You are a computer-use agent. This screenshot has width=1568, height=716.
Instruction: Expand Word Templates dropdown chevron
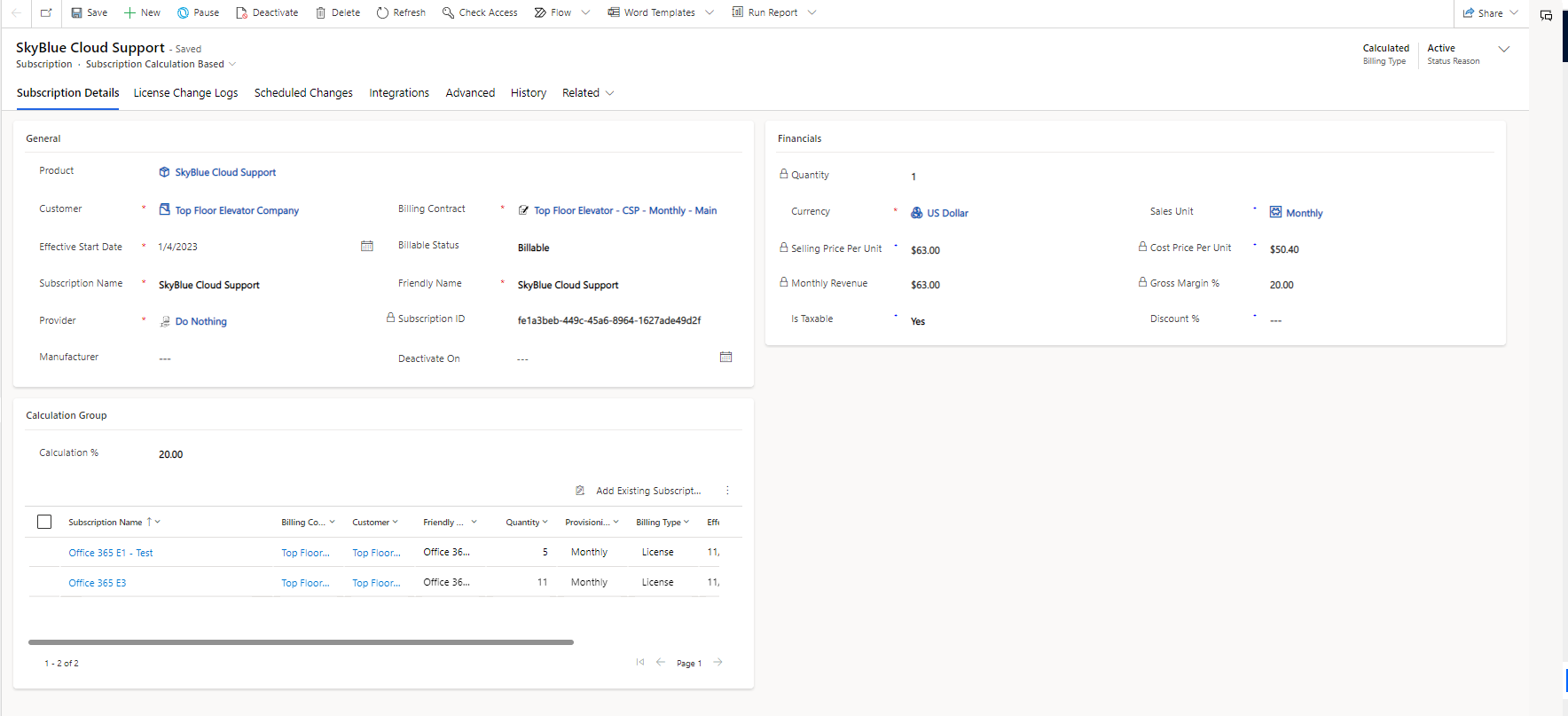[x=710, y=12]
